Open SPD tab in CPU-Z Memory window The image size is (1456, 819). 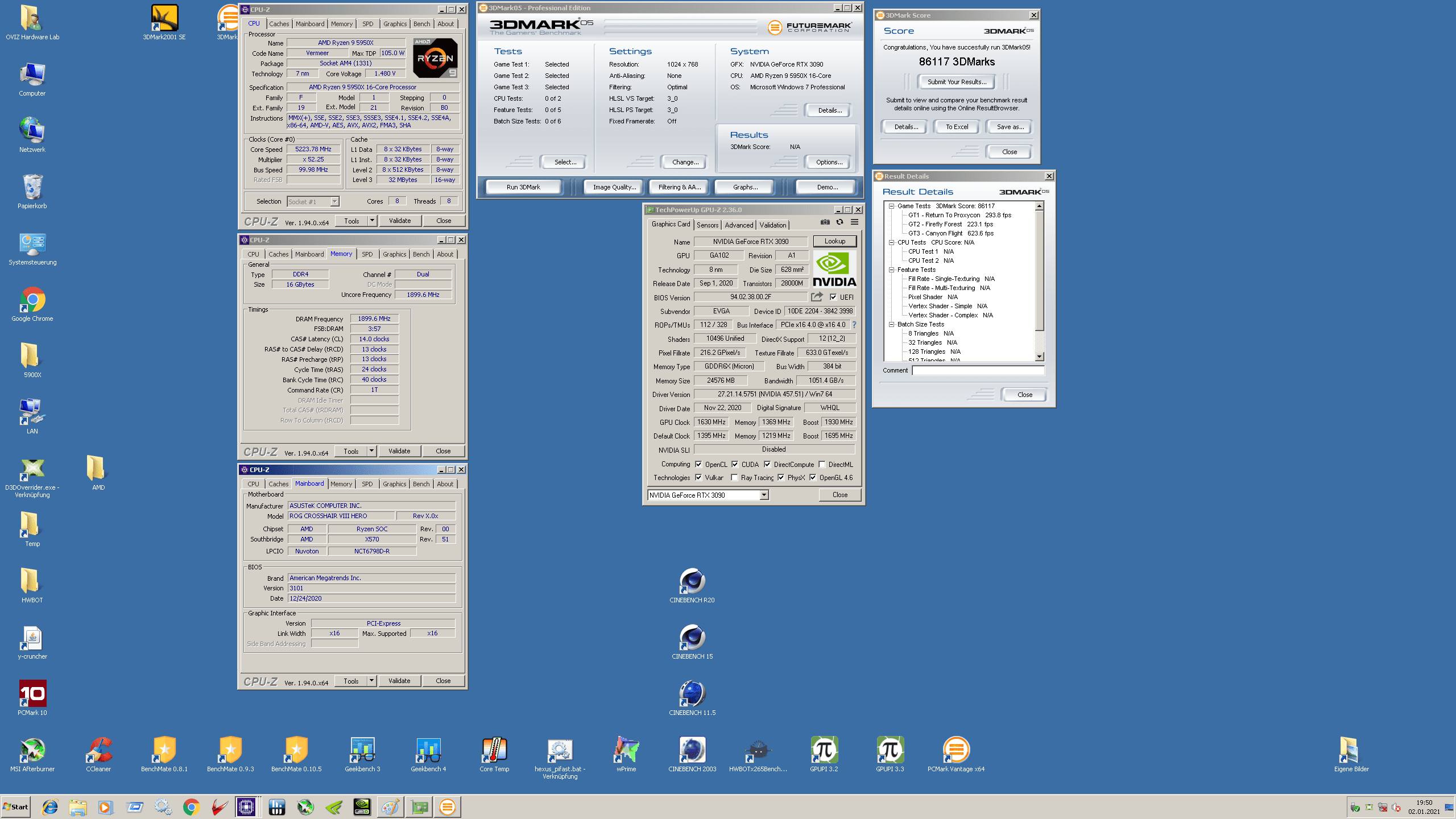[x=367, y=254]
